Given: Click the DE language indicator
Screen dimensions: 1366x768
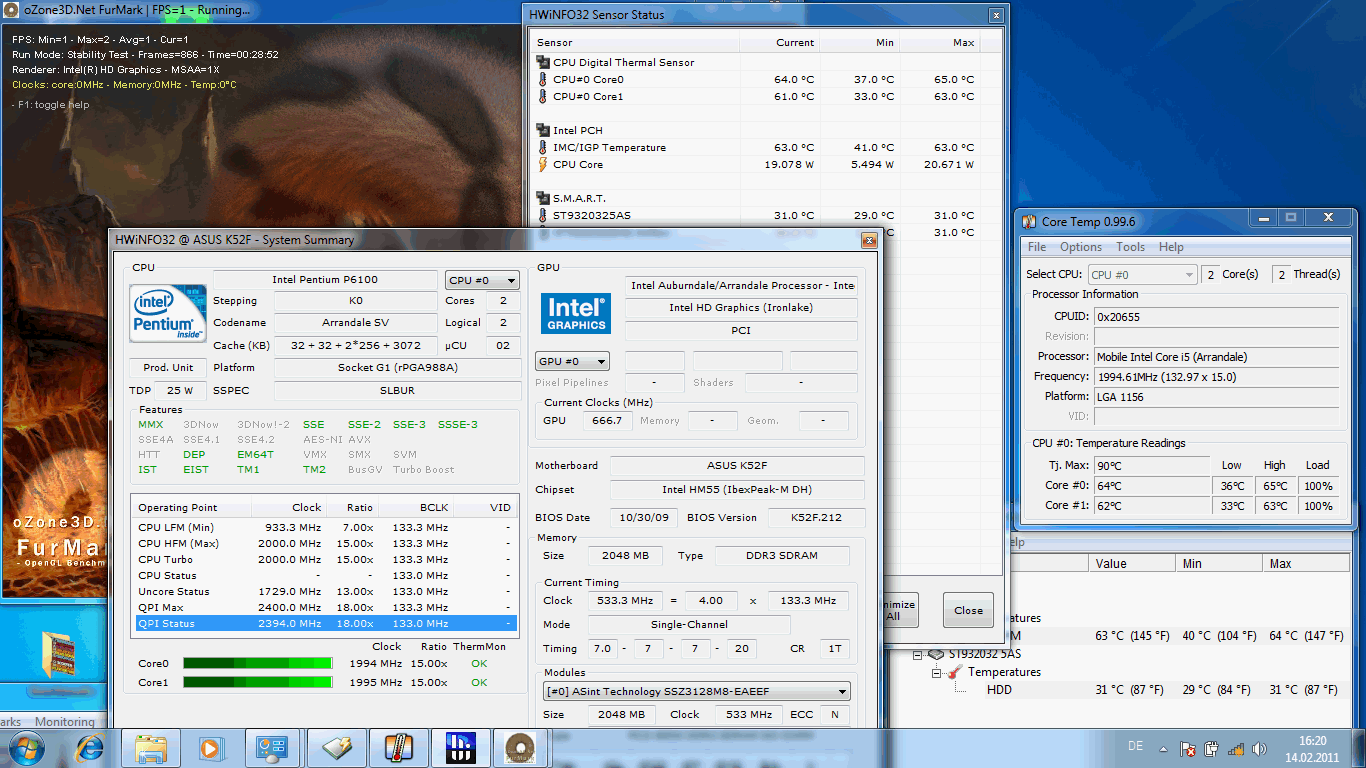Looking at the screenshot, I should 1135,747.
